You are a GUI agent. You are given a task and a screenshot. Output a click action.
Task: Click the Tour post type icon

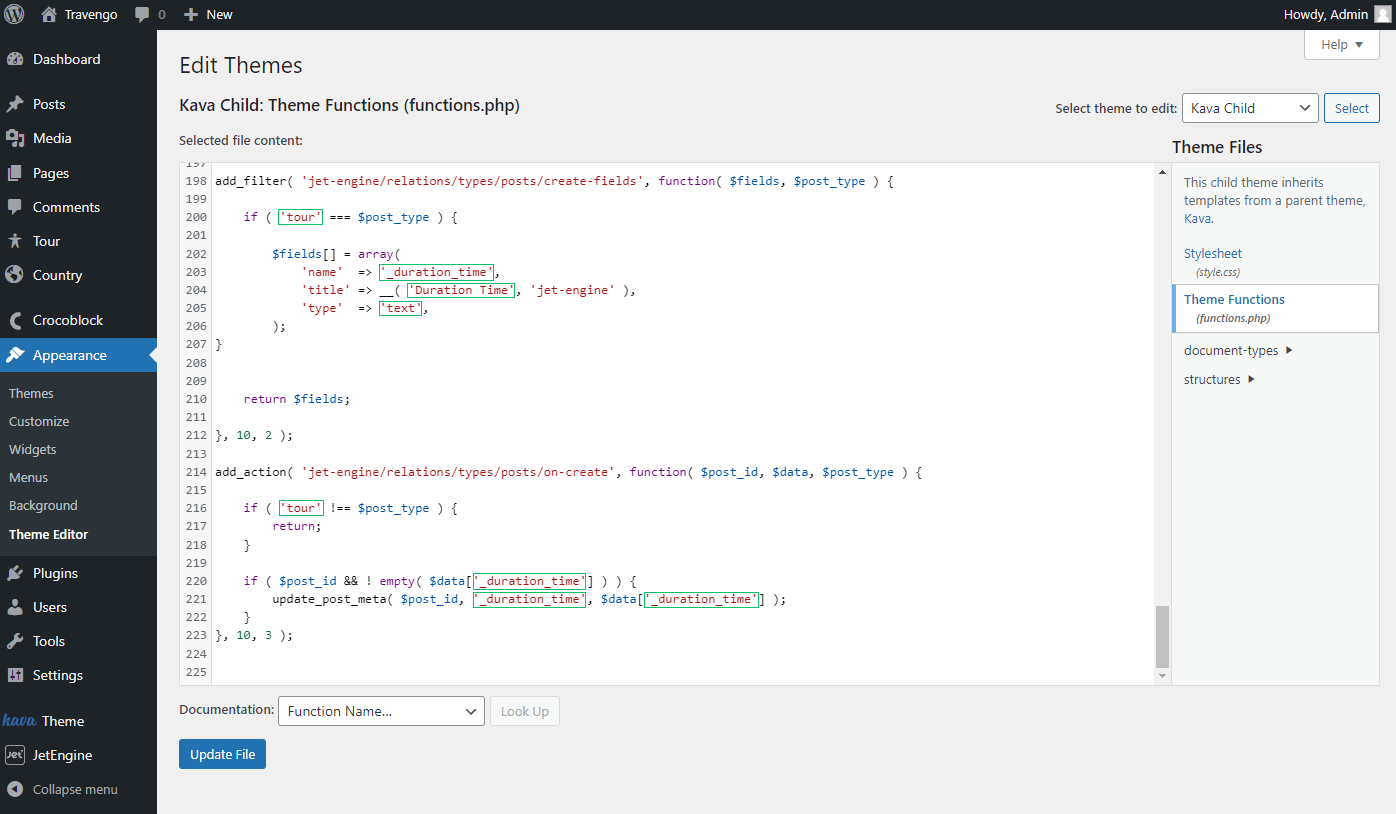pyautogui.click(x=15, y=241)
